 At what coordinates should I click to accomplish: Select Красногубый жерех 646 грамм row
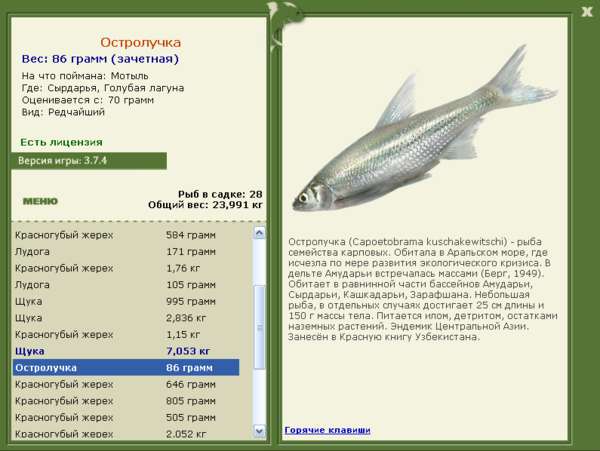click(x=126, y=384)
